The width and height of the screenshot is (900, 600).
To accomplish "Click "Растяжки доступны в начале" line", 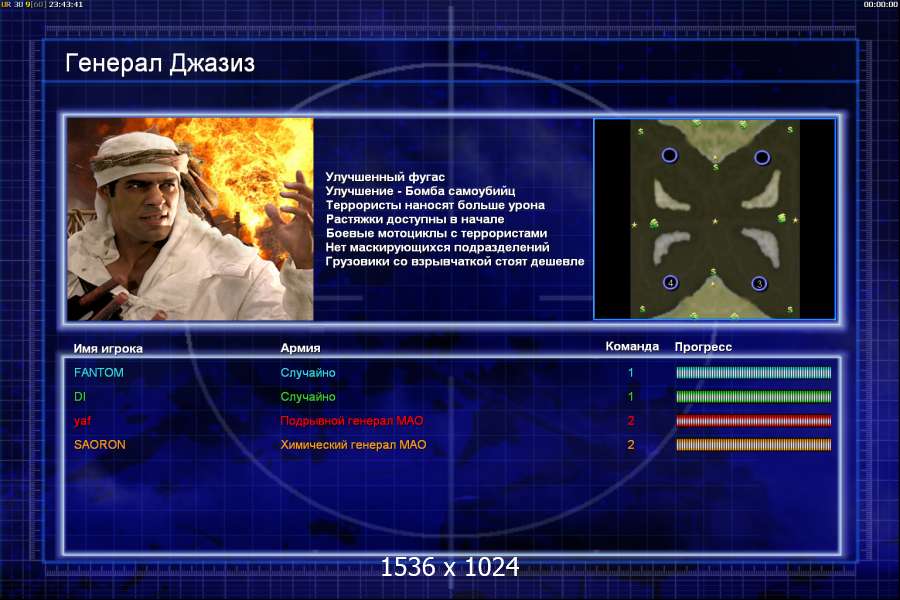I will (415, 219).
